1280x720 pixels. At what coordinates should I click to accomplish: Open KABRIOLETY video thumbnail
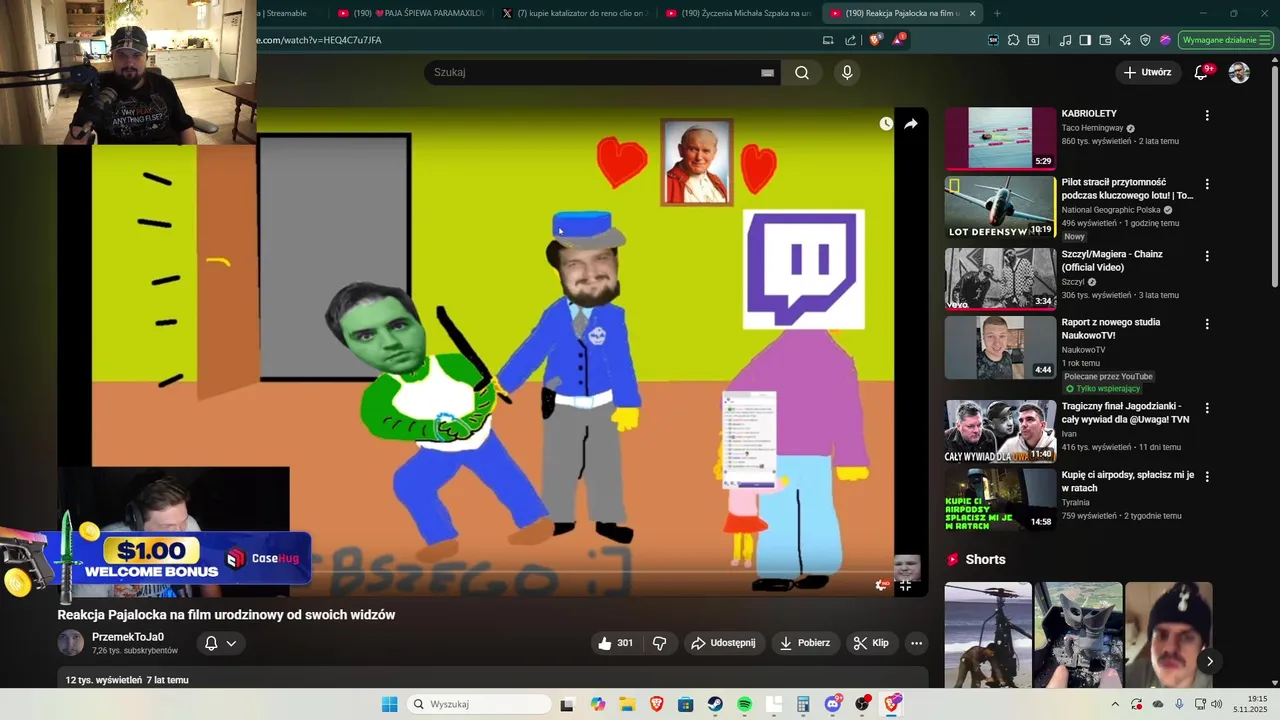coord(1000,138)
